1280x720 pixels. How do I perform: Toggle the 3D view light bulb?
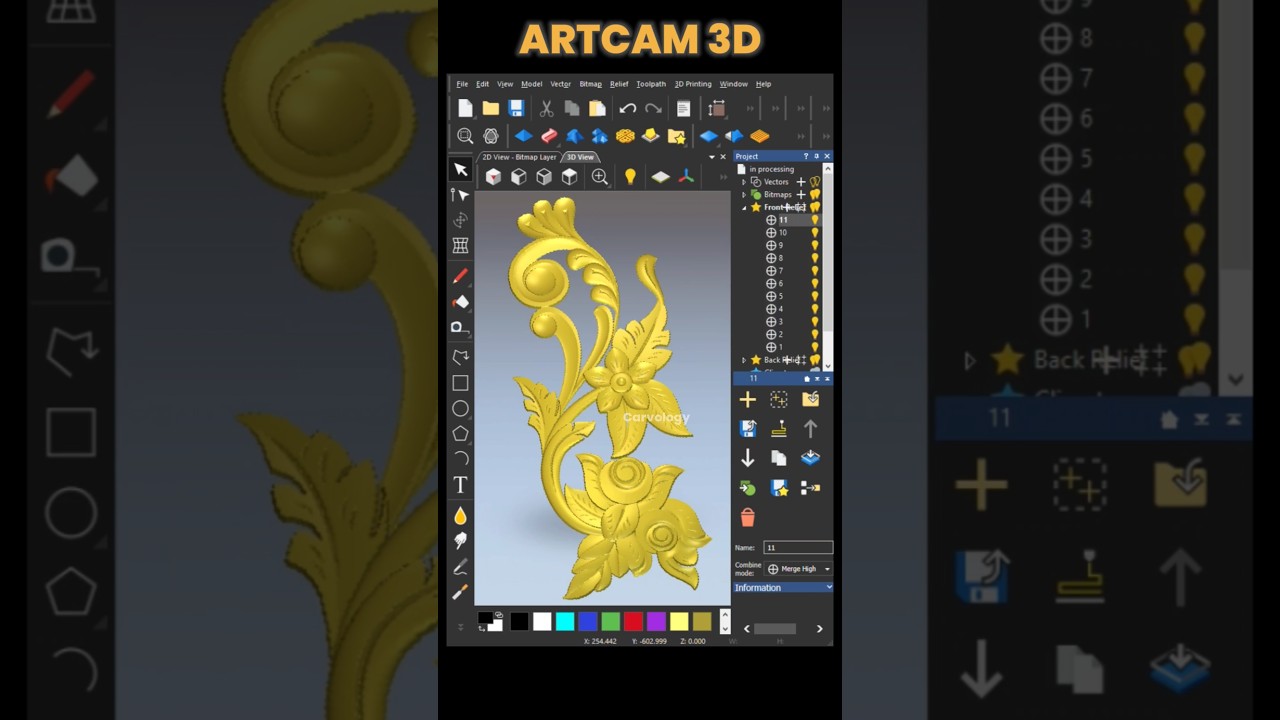pyautogui.click(x=630, y=177)
